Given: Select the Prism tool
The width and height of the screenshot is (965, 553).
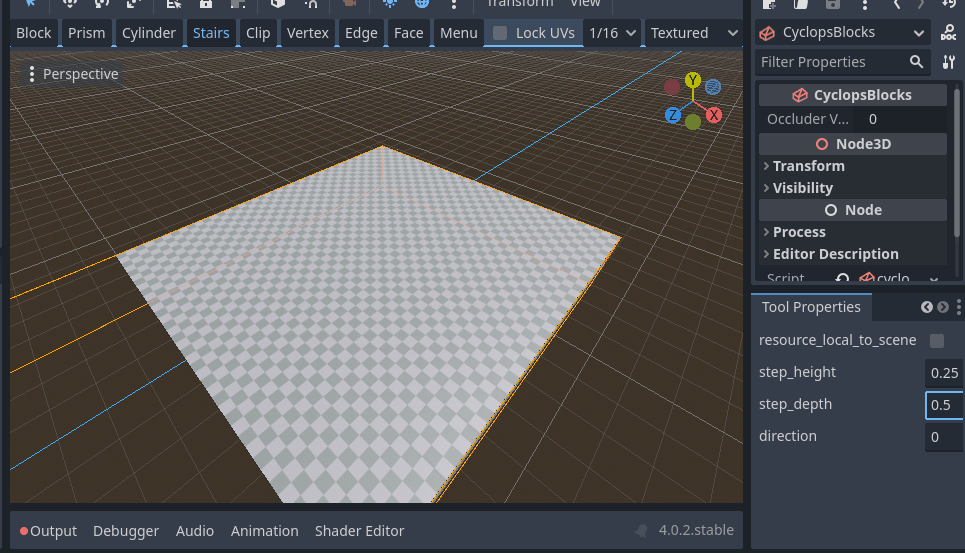Looking at the screenshot, I should (86, 33).
